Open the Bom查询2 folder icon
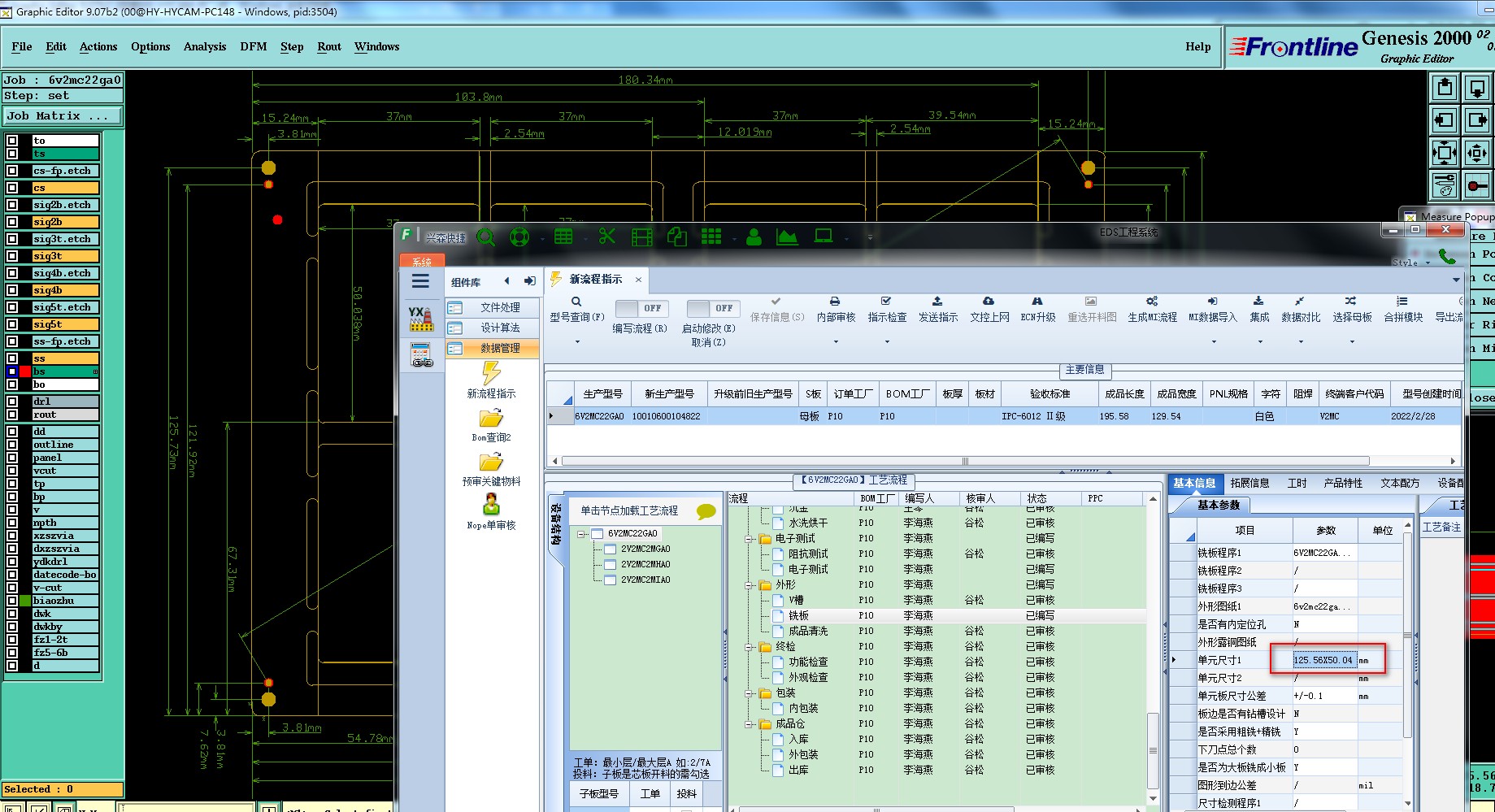 coord(491,419)
